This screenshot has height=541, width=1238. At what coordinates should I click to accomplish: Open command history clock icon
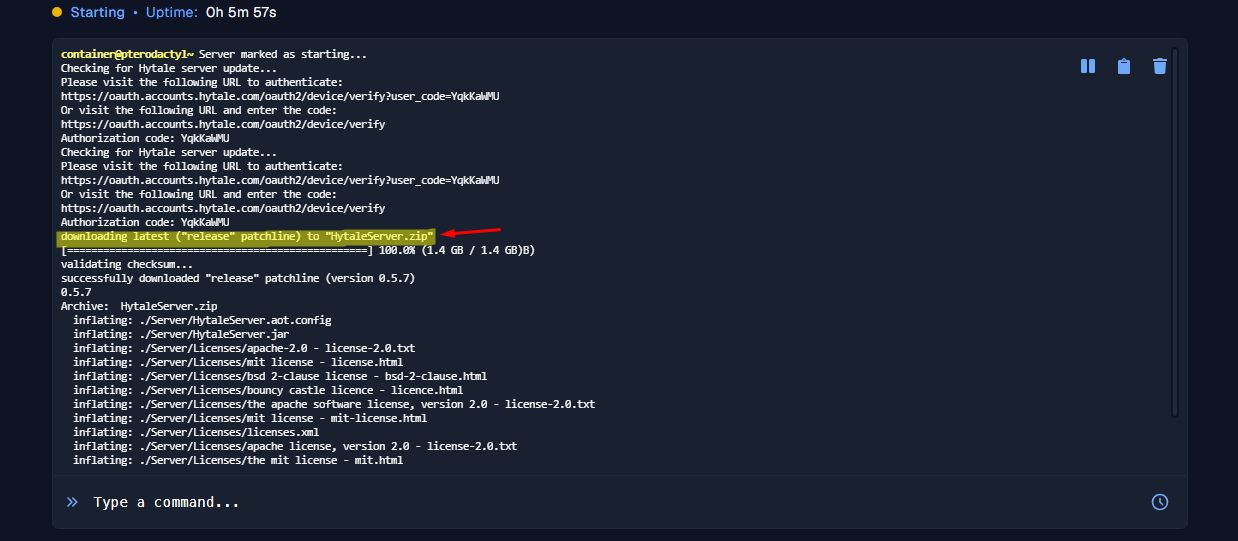coord(1160,502)
